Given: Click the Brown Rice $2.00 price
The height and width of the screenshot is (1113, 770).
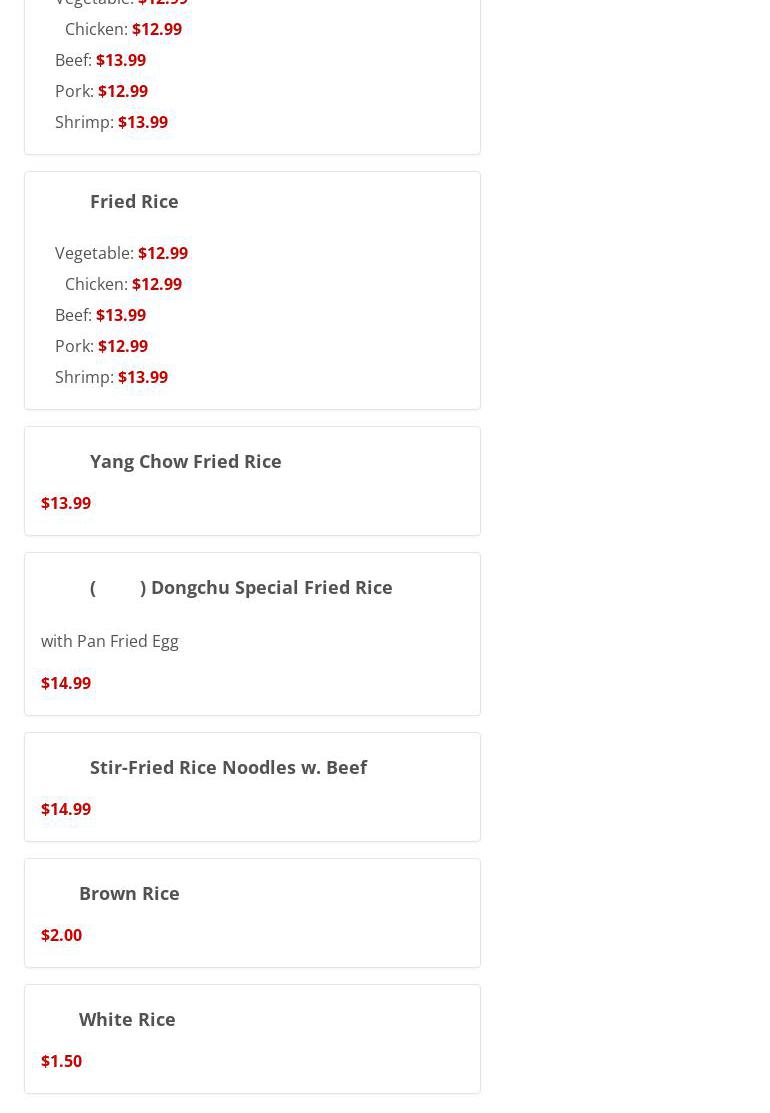Looking at the screenshot, I should coord(62,935).
